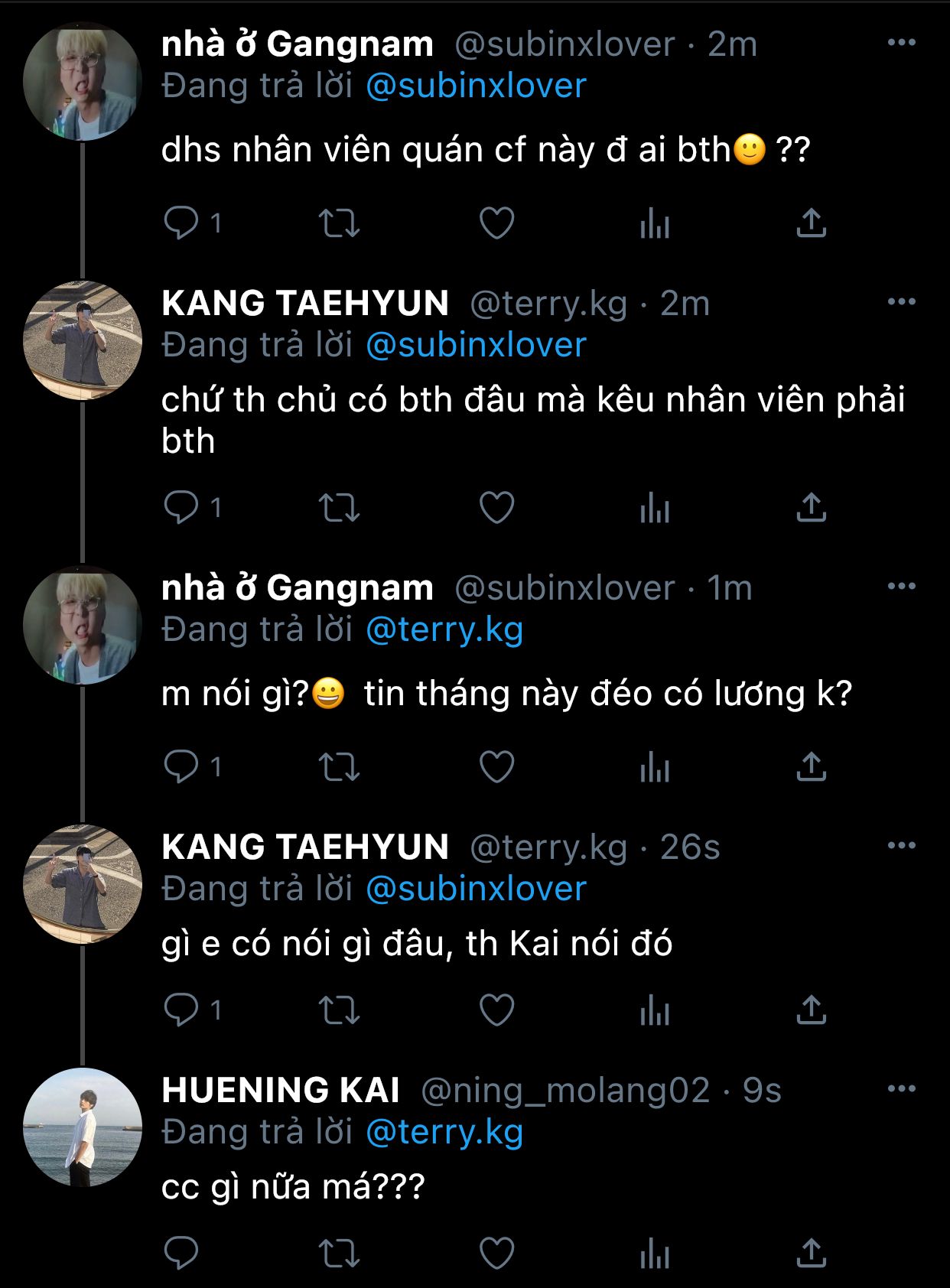Open HUENING KAI's profile picture
Image resolution: width=950 pixels, height=1288 pixels.
coord(83,1127)
